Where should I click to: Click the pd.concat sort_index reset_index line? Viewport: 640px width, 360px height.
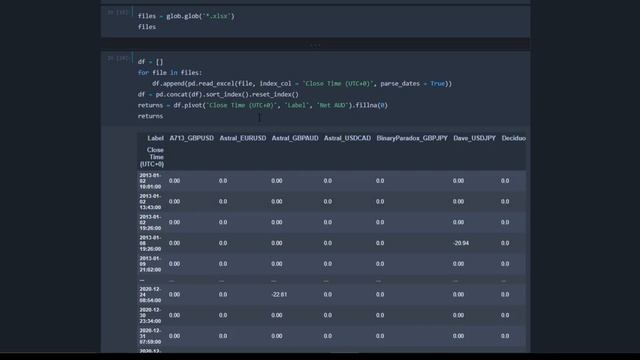click(x=218, y=94)
